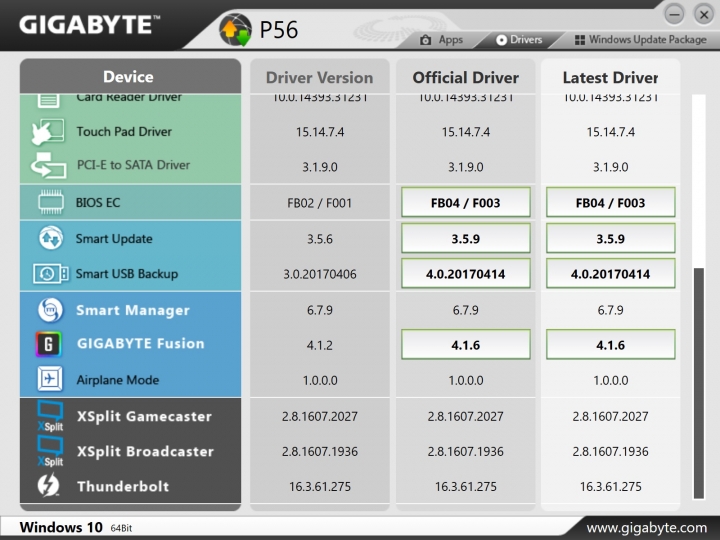
Task: Click the vertical scrollbar thumb
Action: point(698,383)
